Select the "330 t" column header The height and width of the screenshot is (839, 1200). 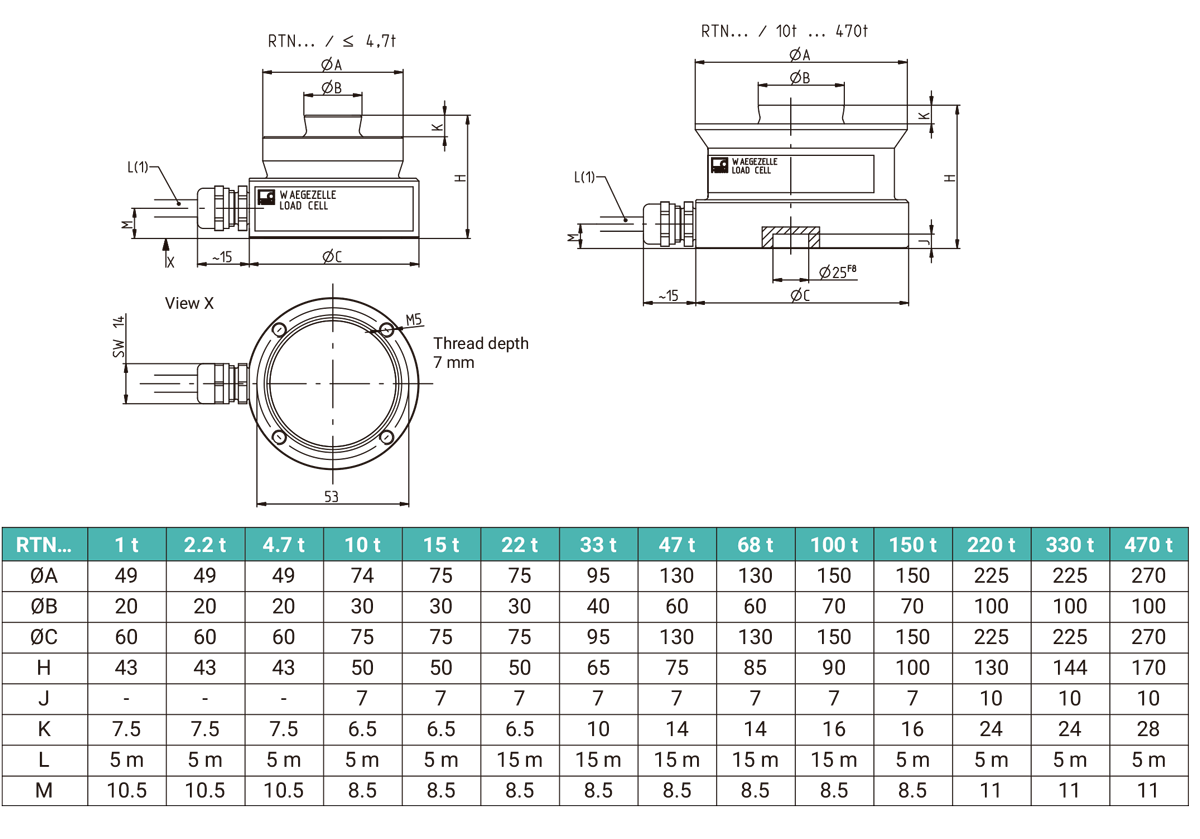[x=1069, y=545]
